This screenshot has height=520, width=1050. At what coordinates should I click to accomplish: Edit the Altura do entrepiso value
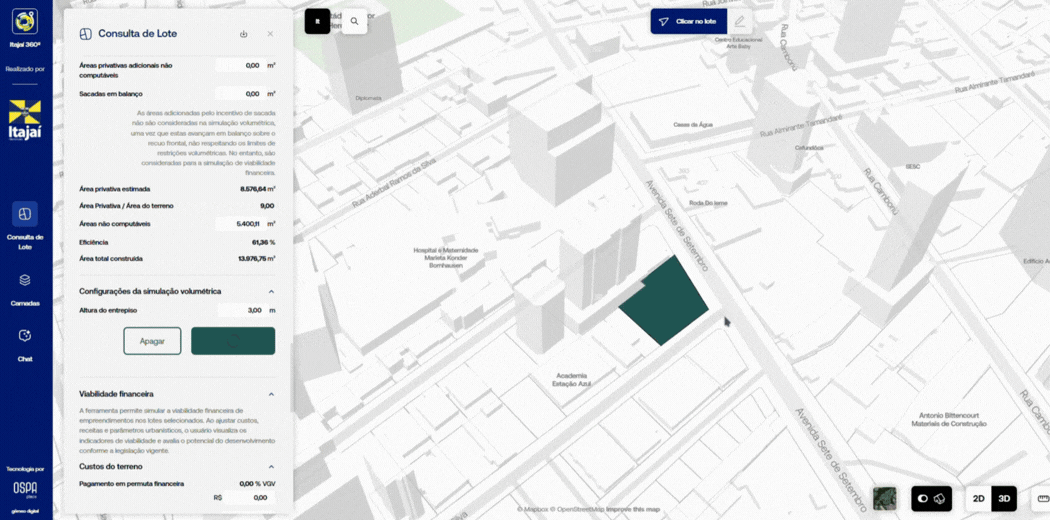tap(241, 311)
